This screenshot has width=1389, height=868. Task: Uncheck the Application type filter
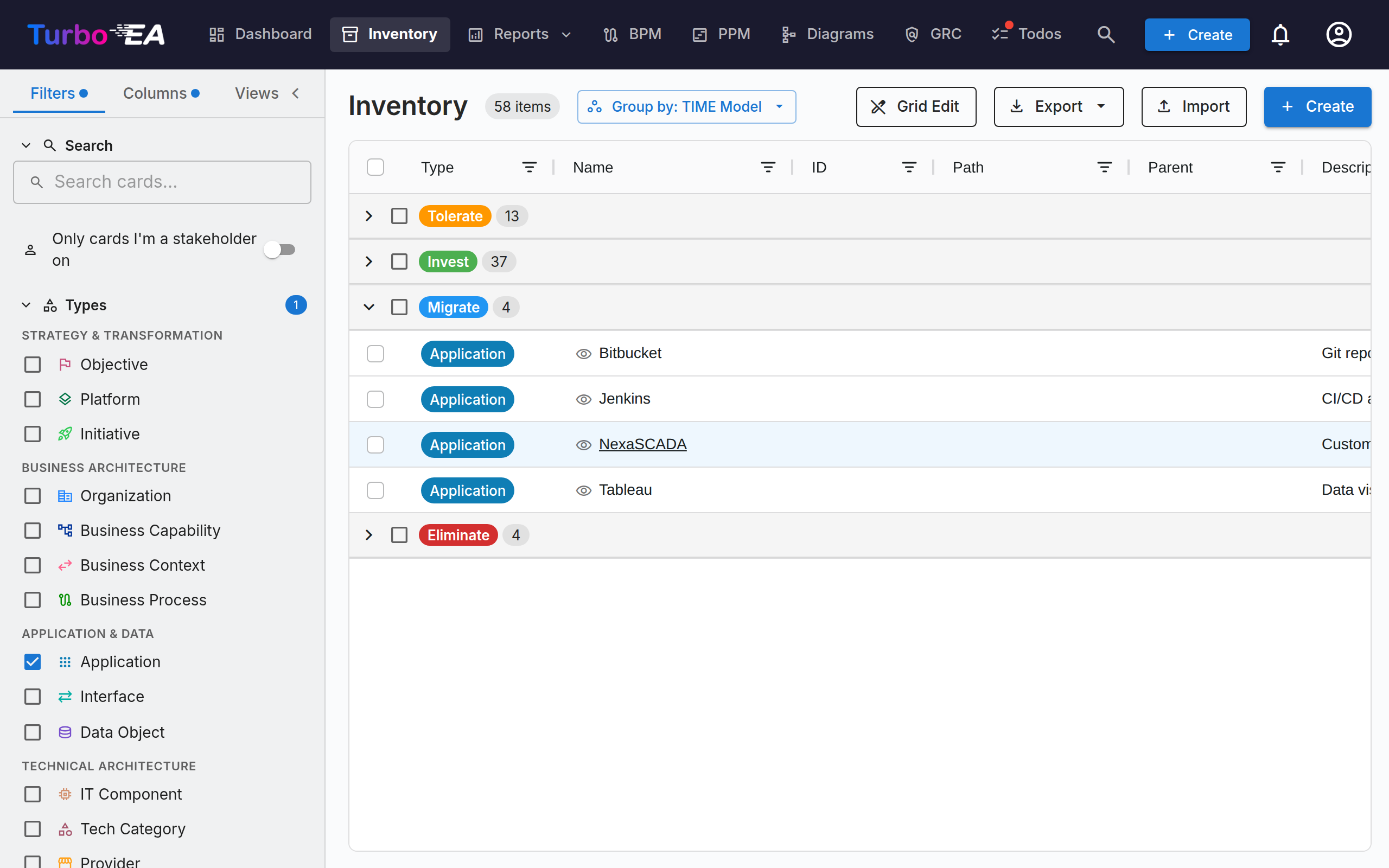click(x=33, y=662)
